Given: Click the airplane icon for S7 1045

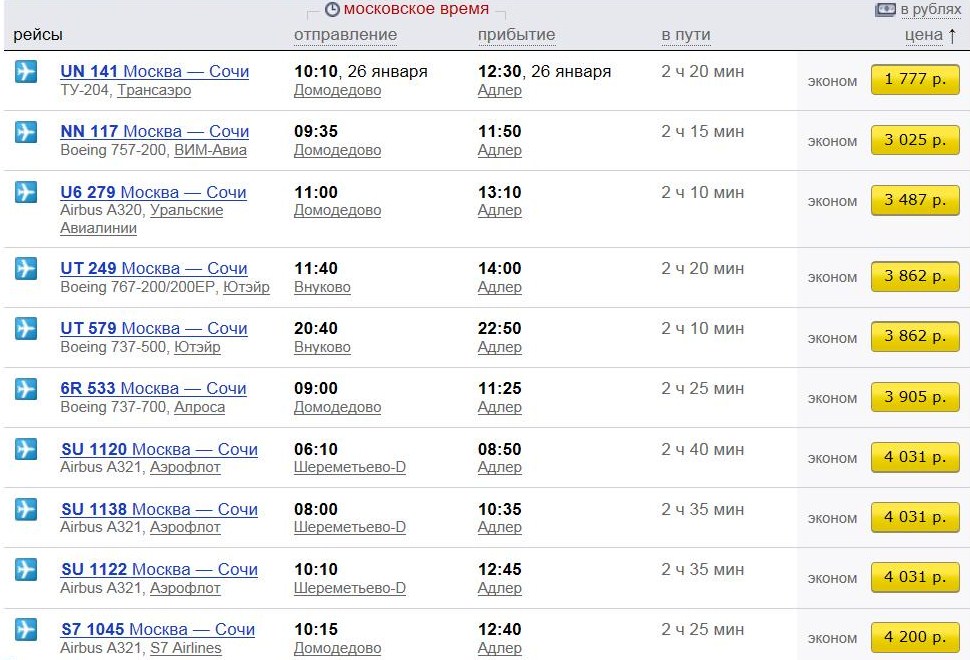Looking at the screenshot, I should click(26, 629).
